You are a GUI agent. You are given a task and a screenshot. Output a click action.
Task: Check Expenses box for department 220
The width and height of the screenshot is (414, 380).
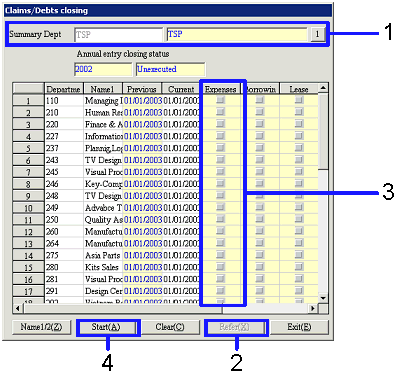[220, 124]
